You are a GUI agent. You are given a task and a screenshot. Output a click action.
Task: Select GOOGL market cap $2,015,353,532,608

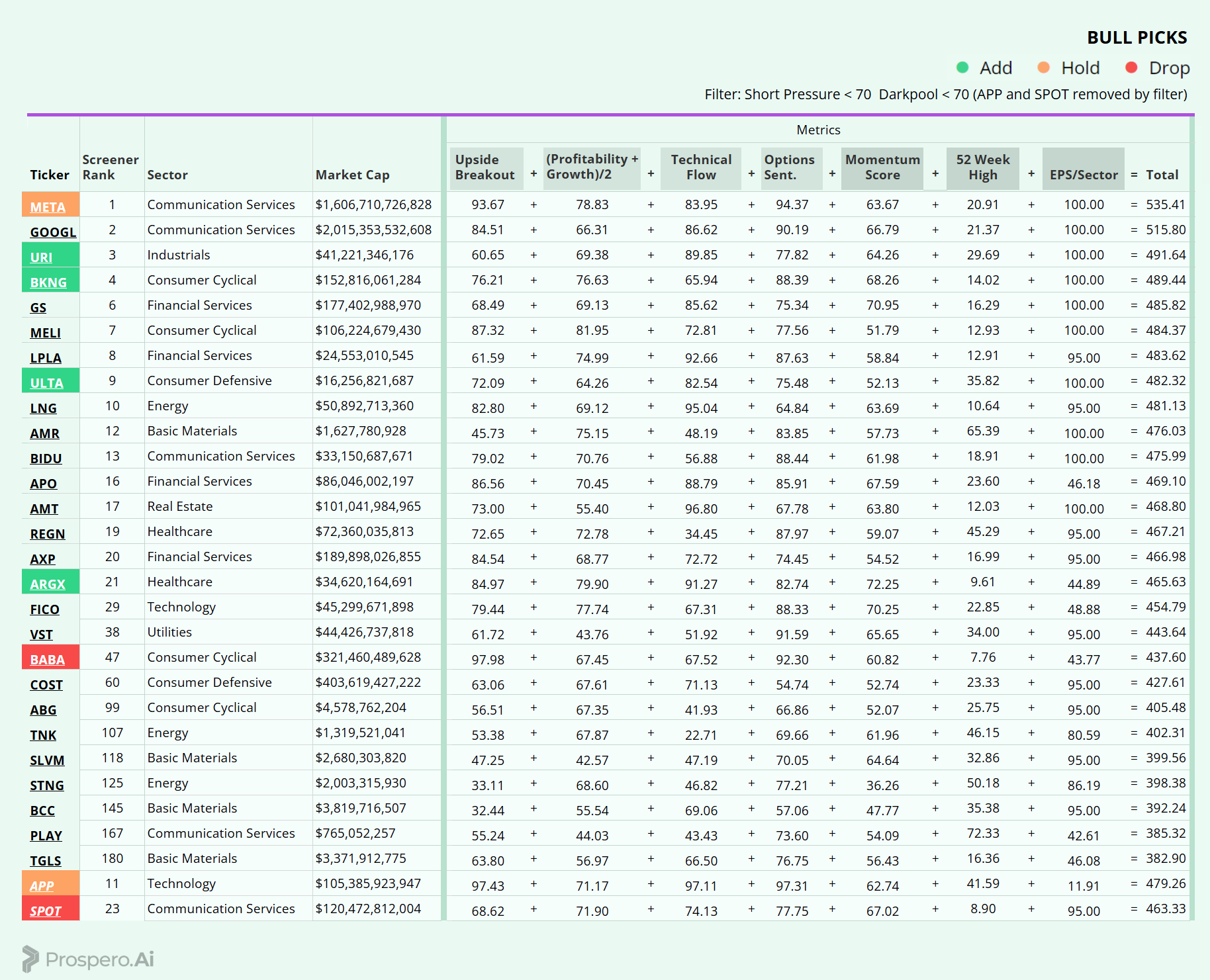pyautogui.click(x=373, y=230)
